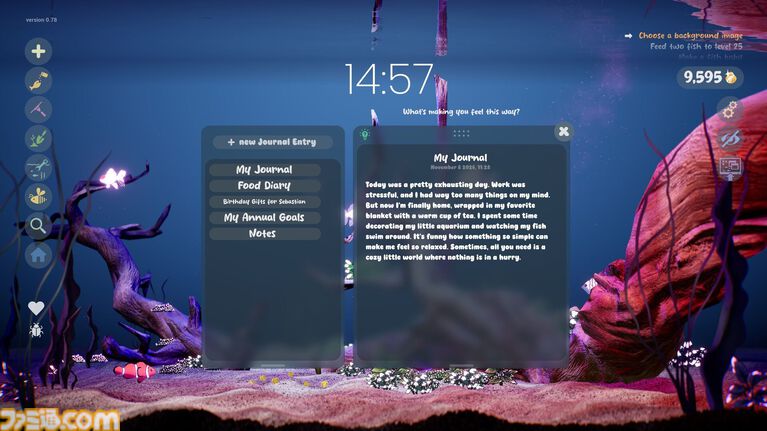Toggle UI visibility with crossed-eye icon

730,139
